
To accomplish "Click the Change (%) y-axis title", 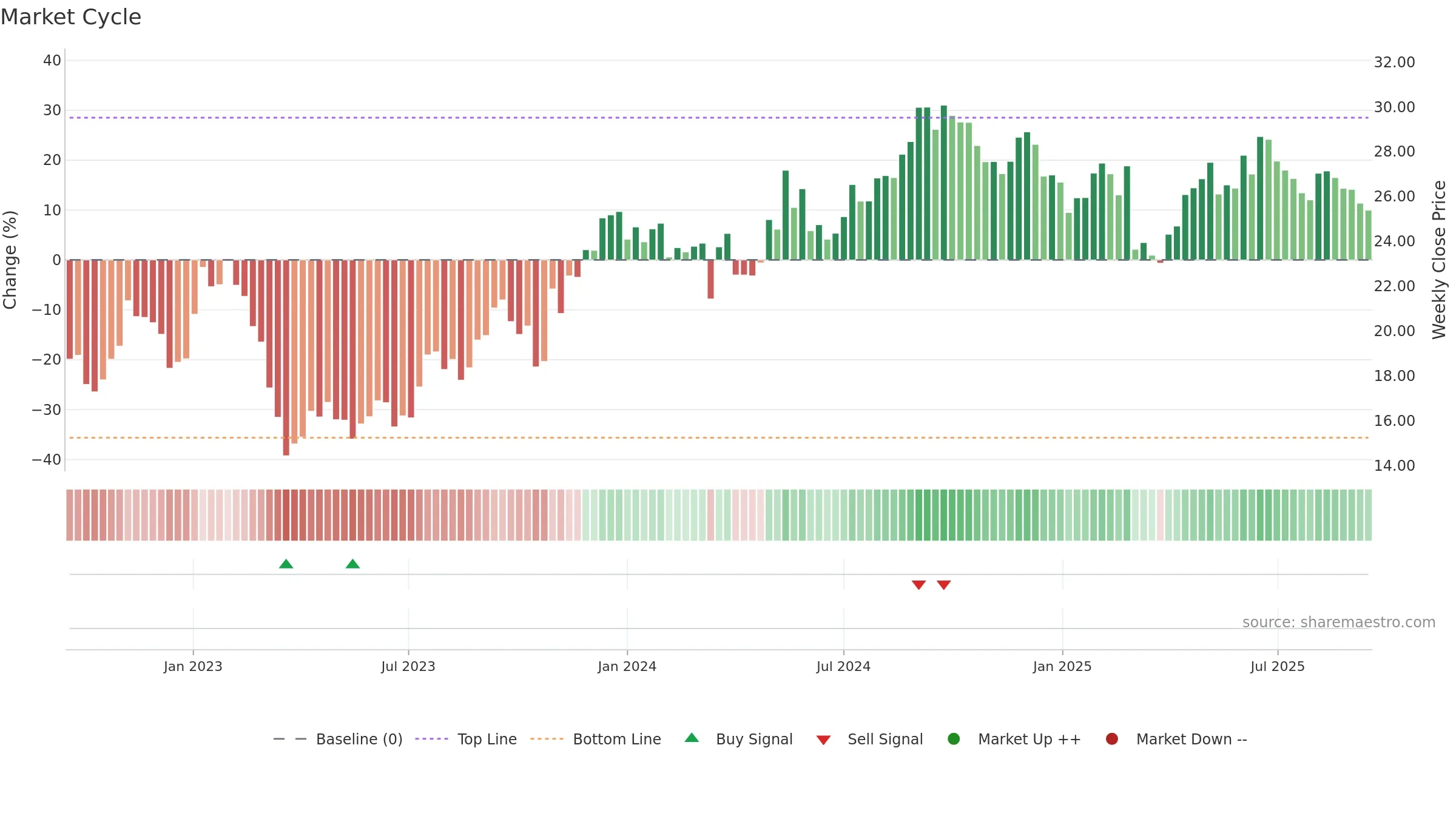I will tap(10, 260).
